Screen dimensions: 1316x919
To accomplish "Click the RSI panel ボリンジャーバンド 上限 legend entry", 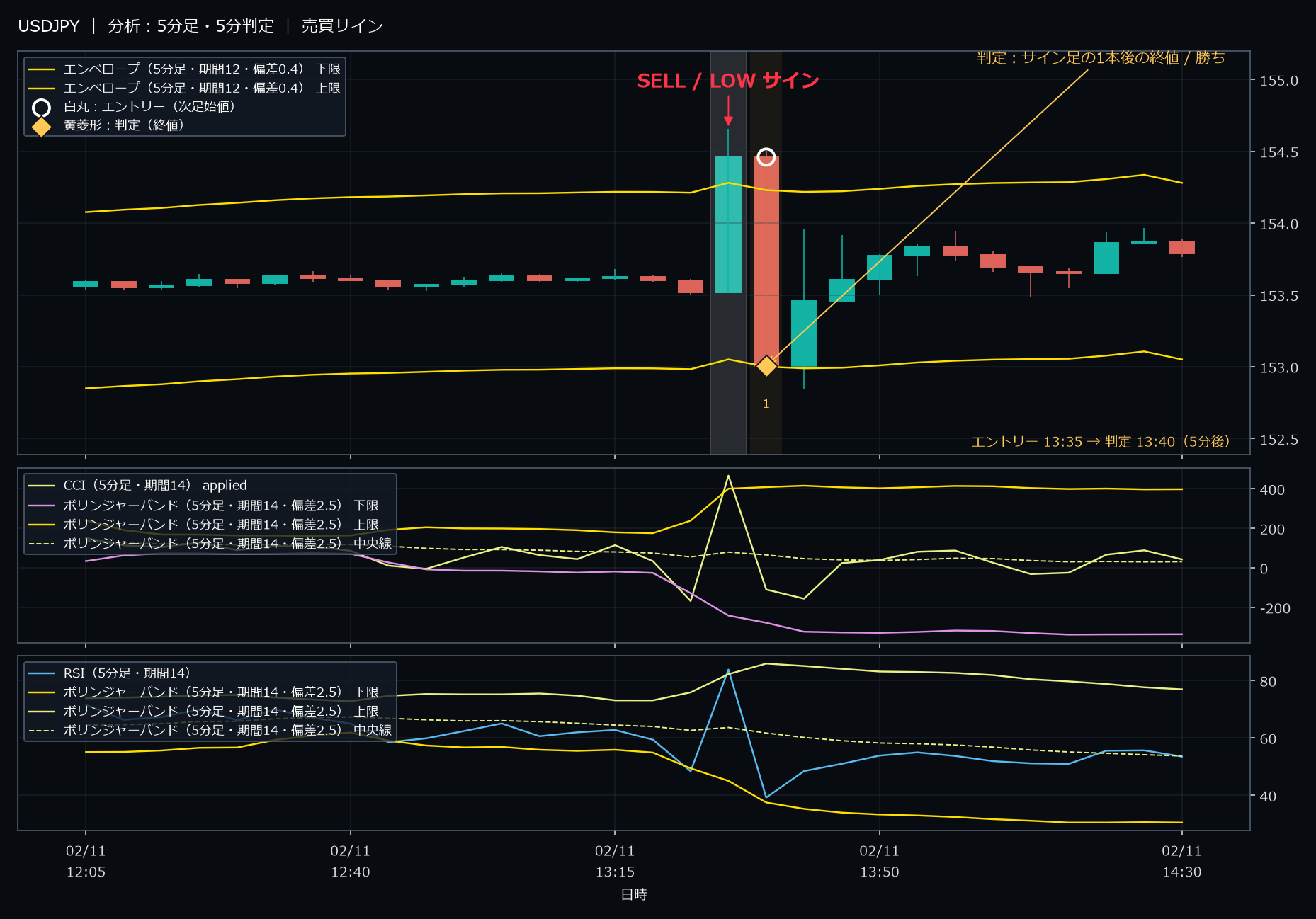I will tap(203, 712).
